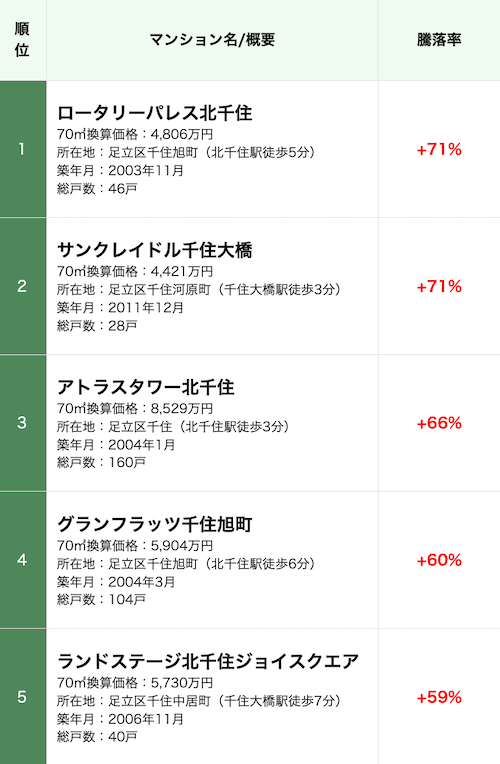Click the 順位 column header
500x764 pixels.
22,40
